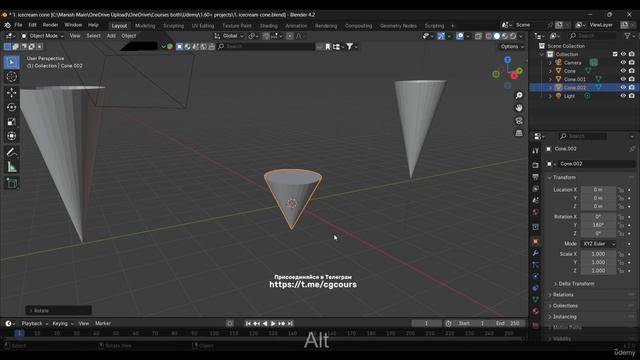Click the timeline Marker menu
The image size is (640, 360).
[103, 323]
